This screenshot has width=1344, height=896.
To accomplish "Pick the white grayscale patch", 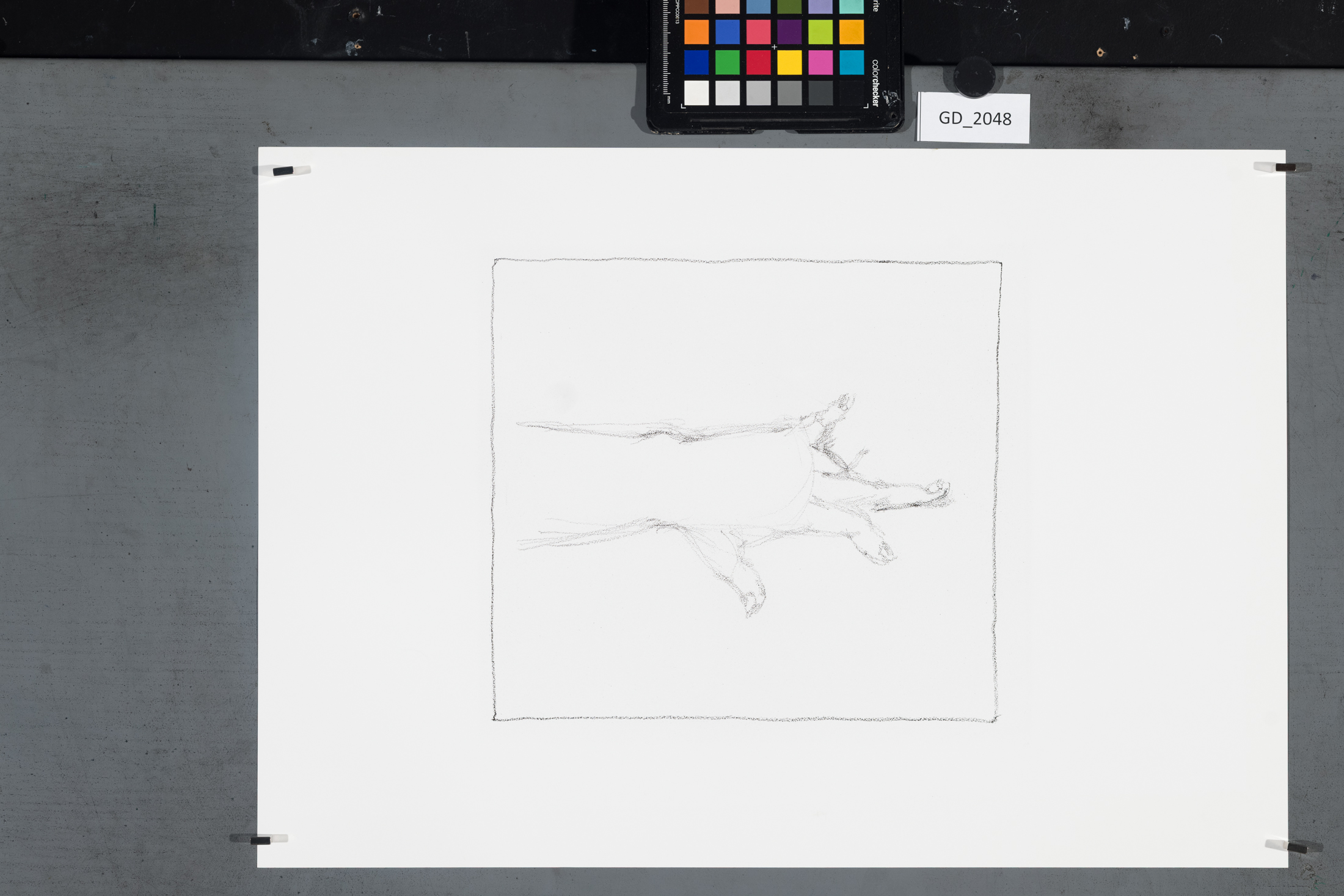I will coord(696,93).
